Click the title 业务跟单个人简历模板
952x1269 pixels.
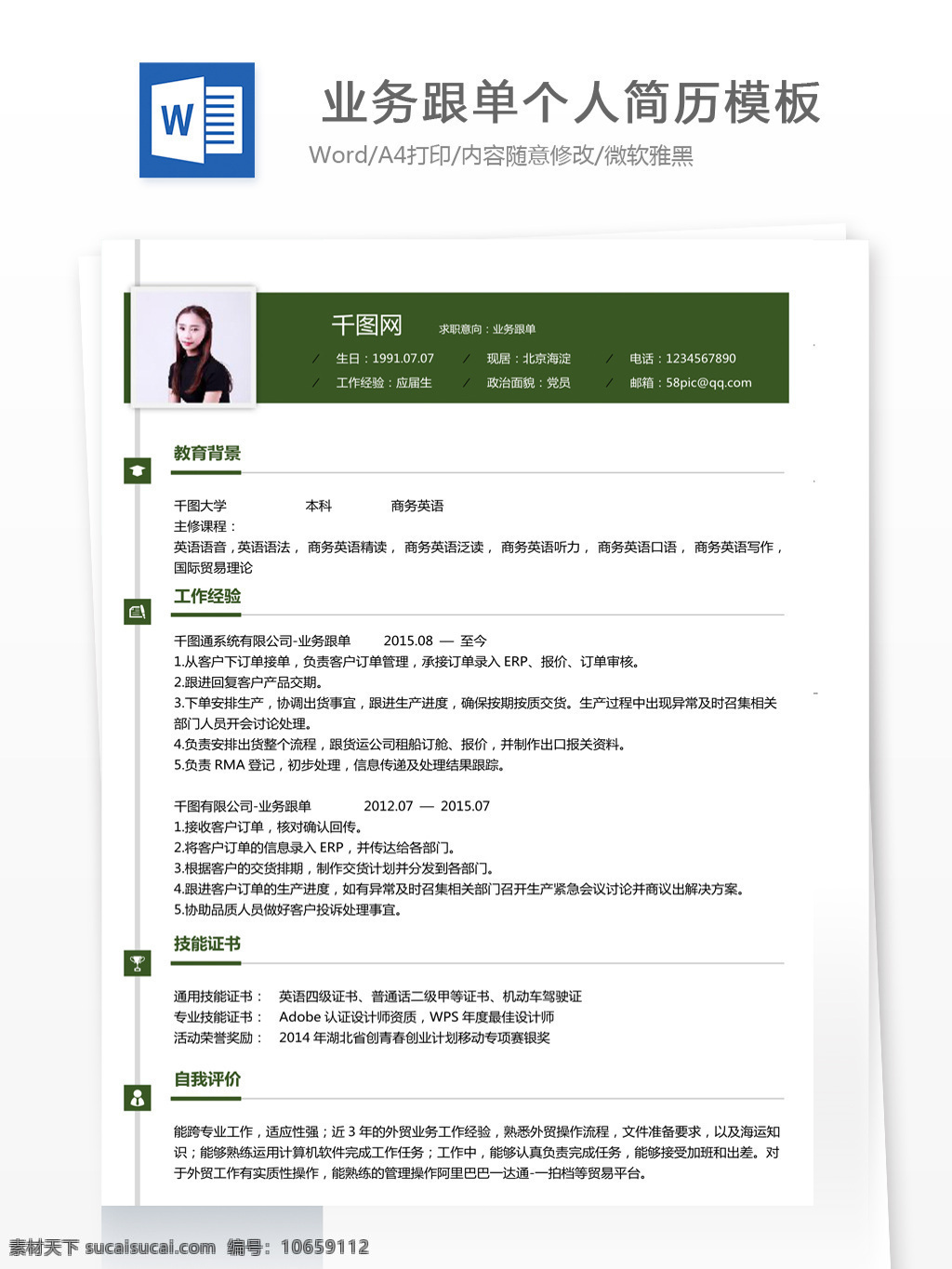(x=571, y=102)
